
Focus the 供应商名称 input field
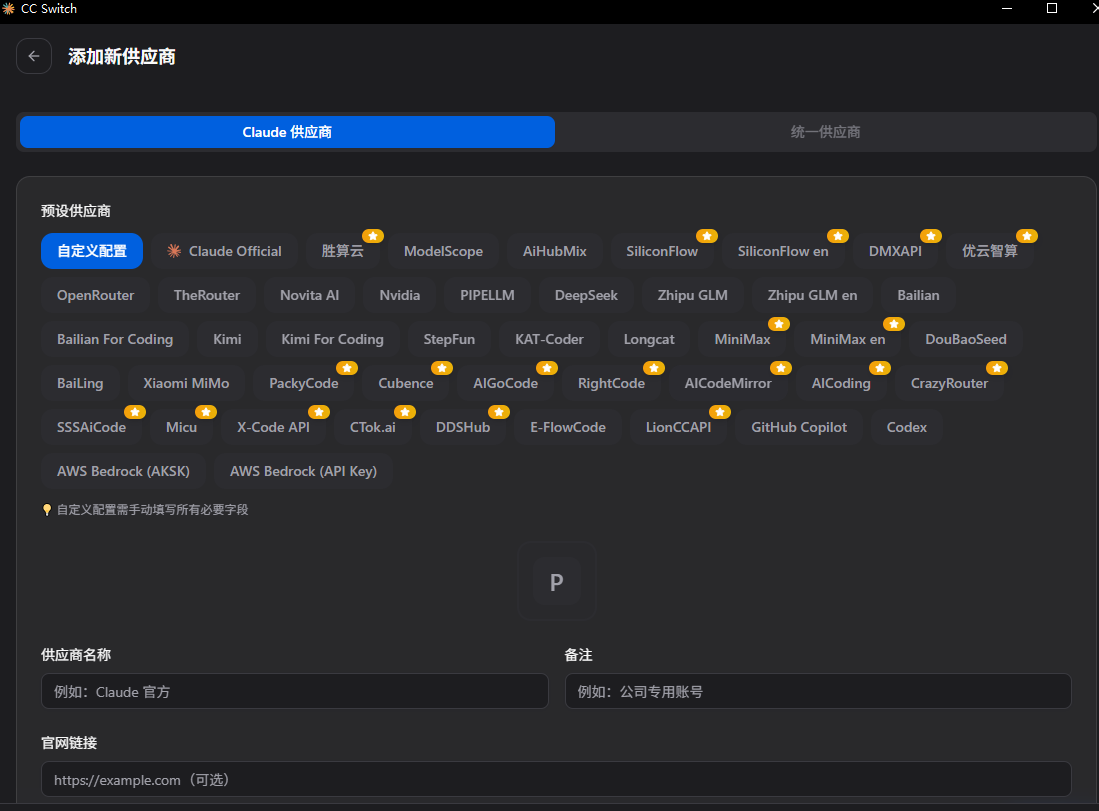pos(294,691)
